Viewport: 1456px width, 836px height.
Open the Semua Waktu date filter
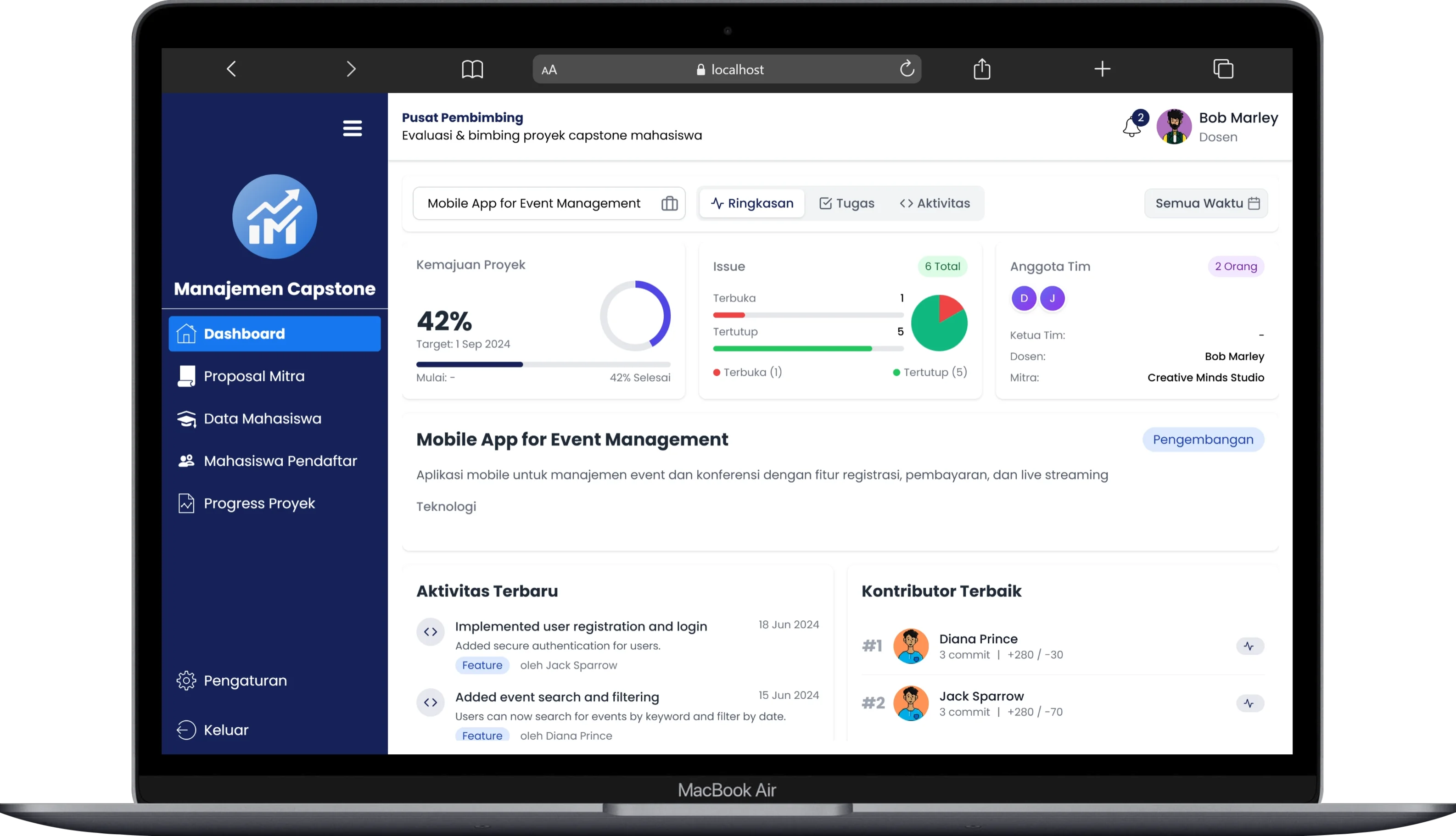1205,203
